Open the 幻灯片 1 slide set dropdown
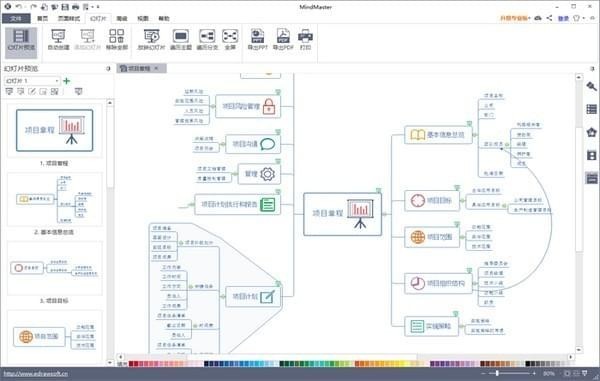The height and width of the screenshot is (381, 600). (x=32, y=81)
